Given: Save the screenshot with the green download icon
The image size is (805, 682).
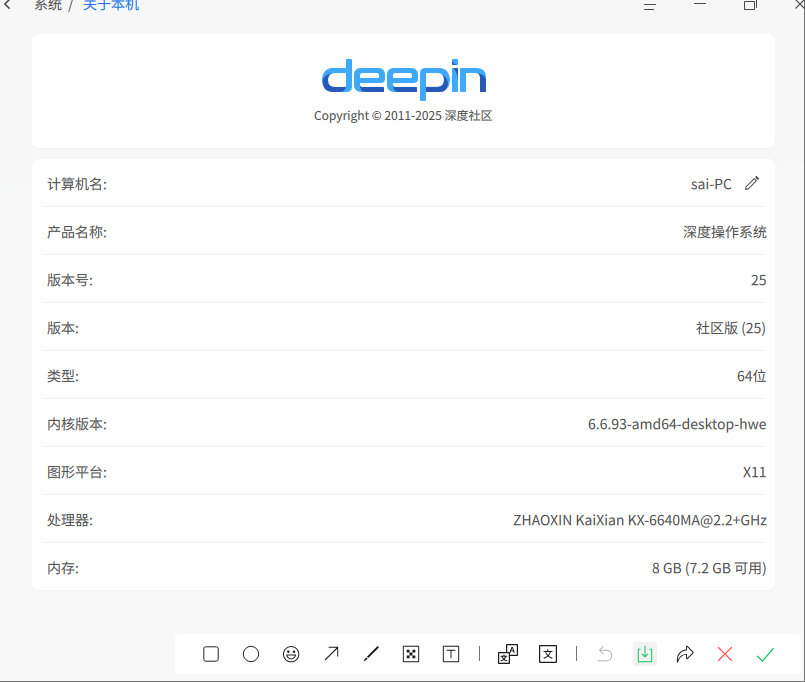Looking at the screenshot, I should point(645,654).
